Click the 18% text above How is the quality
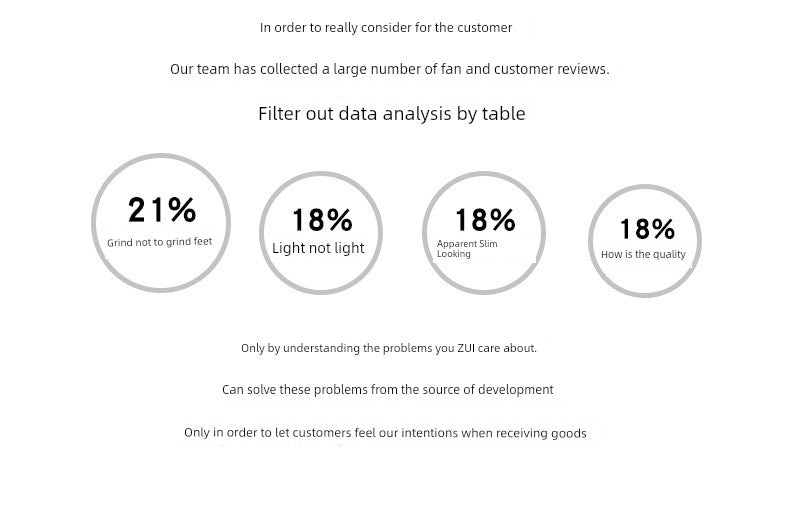Image resolution: width=790 pixels, height=516 pixels. (647, 229)
